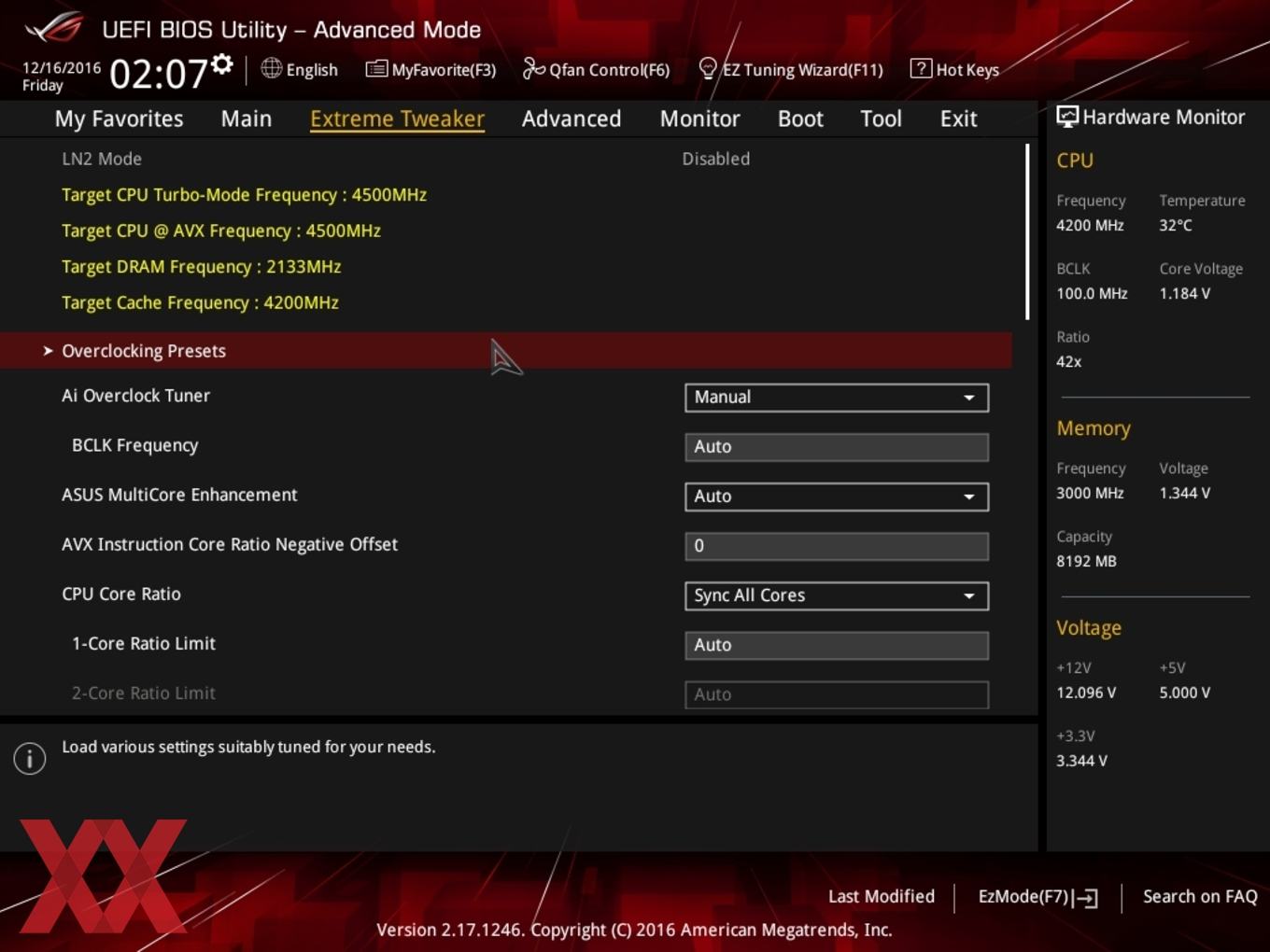Click the ASUS MultiCore Enhancement label
The image size is (1270, 952).
tap(179, 495)
